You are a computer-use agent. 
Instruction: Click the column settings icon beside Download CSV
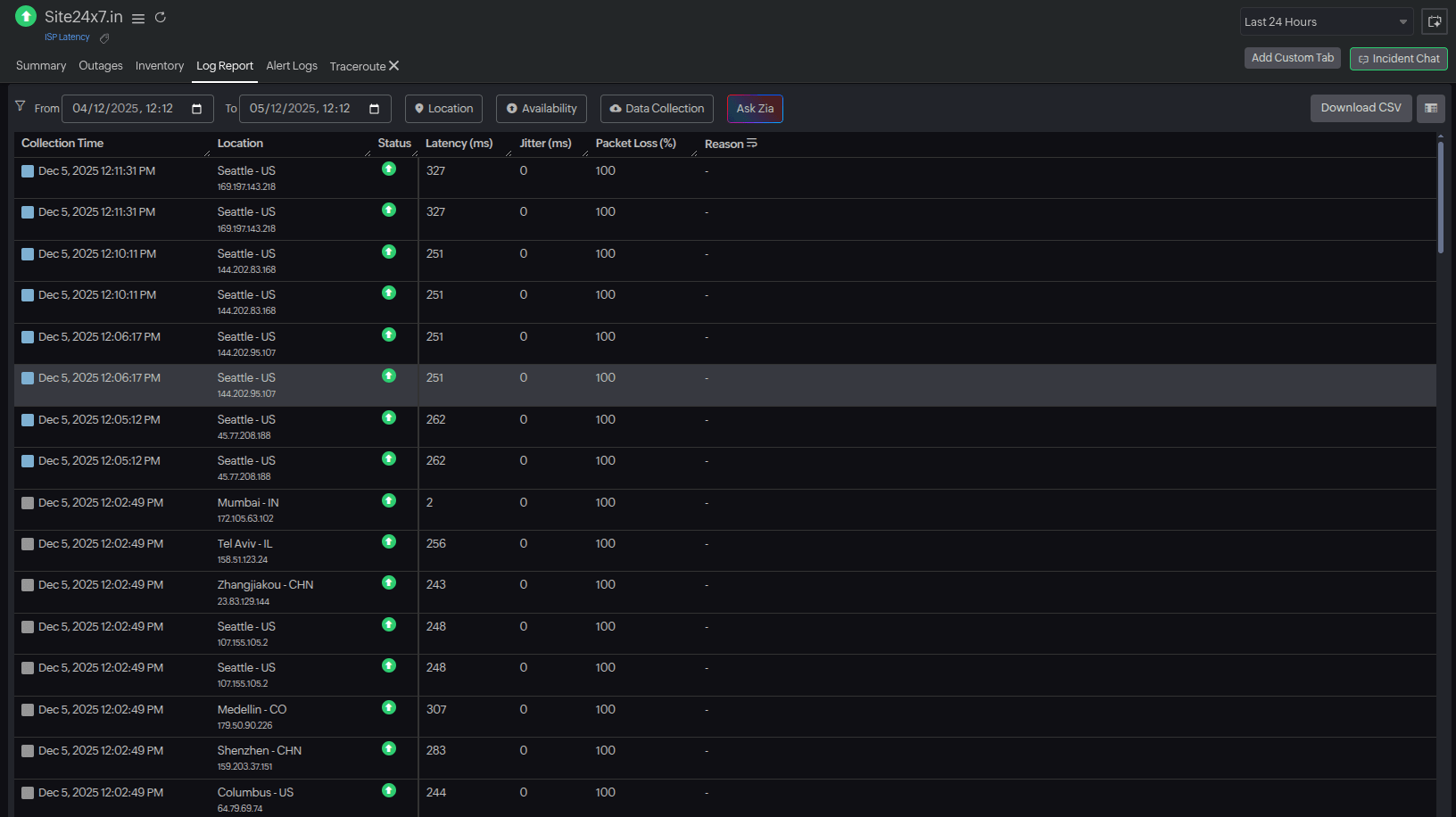pos(1430,108)
